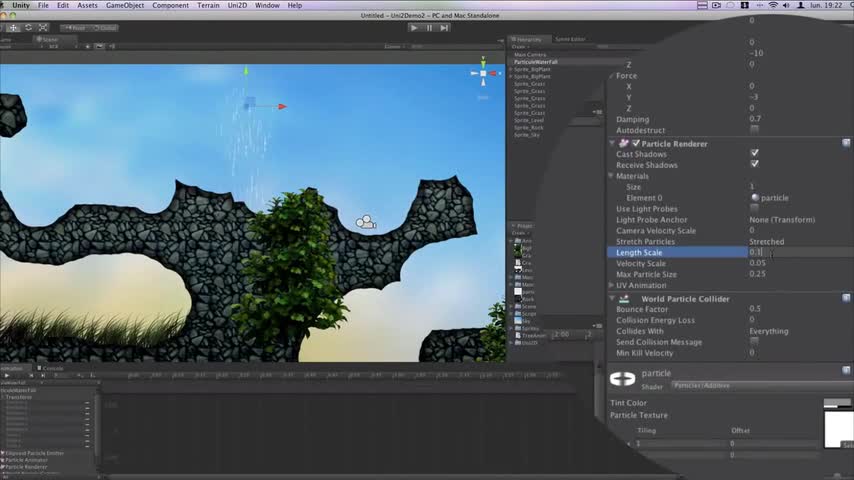Screen dimensions: 854x480
Task: Open World Particle Collider settings gear
Action: click(x=846, y=298)
